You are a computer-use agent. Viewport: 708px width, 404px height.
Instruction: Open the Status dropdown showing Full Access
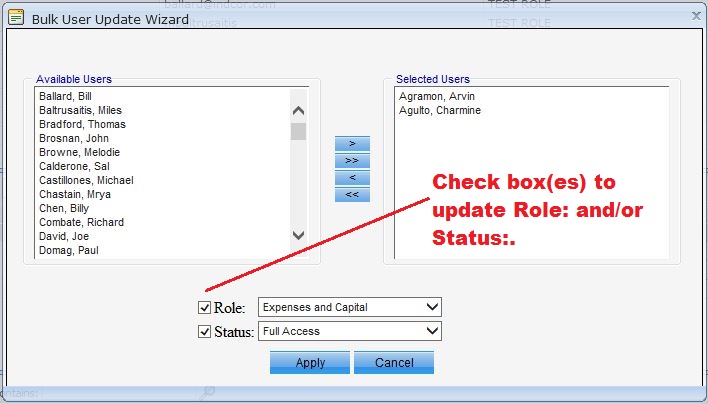tap(350, 331)
